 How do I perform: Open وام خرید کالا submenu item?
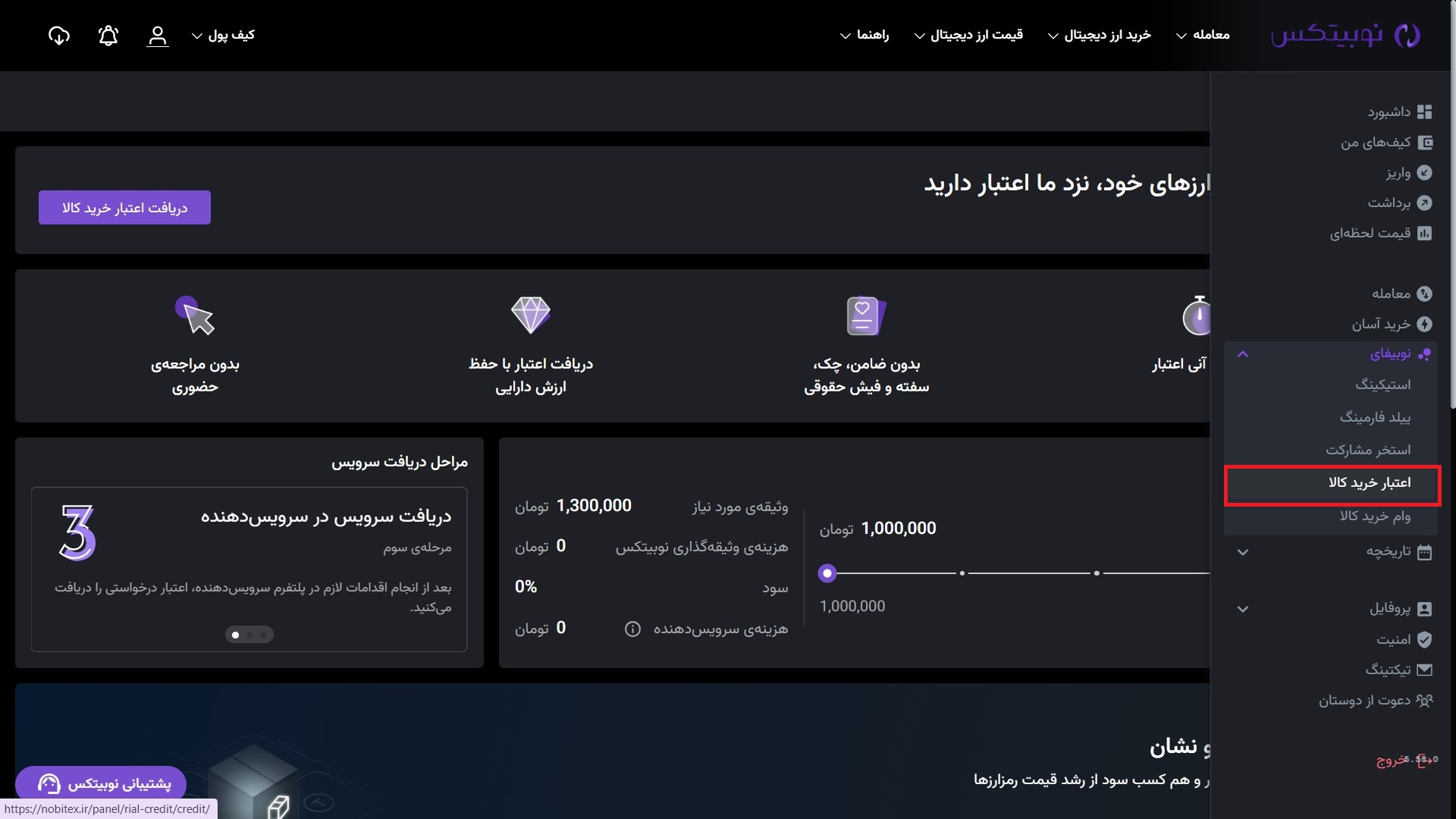pos(1375,516)
